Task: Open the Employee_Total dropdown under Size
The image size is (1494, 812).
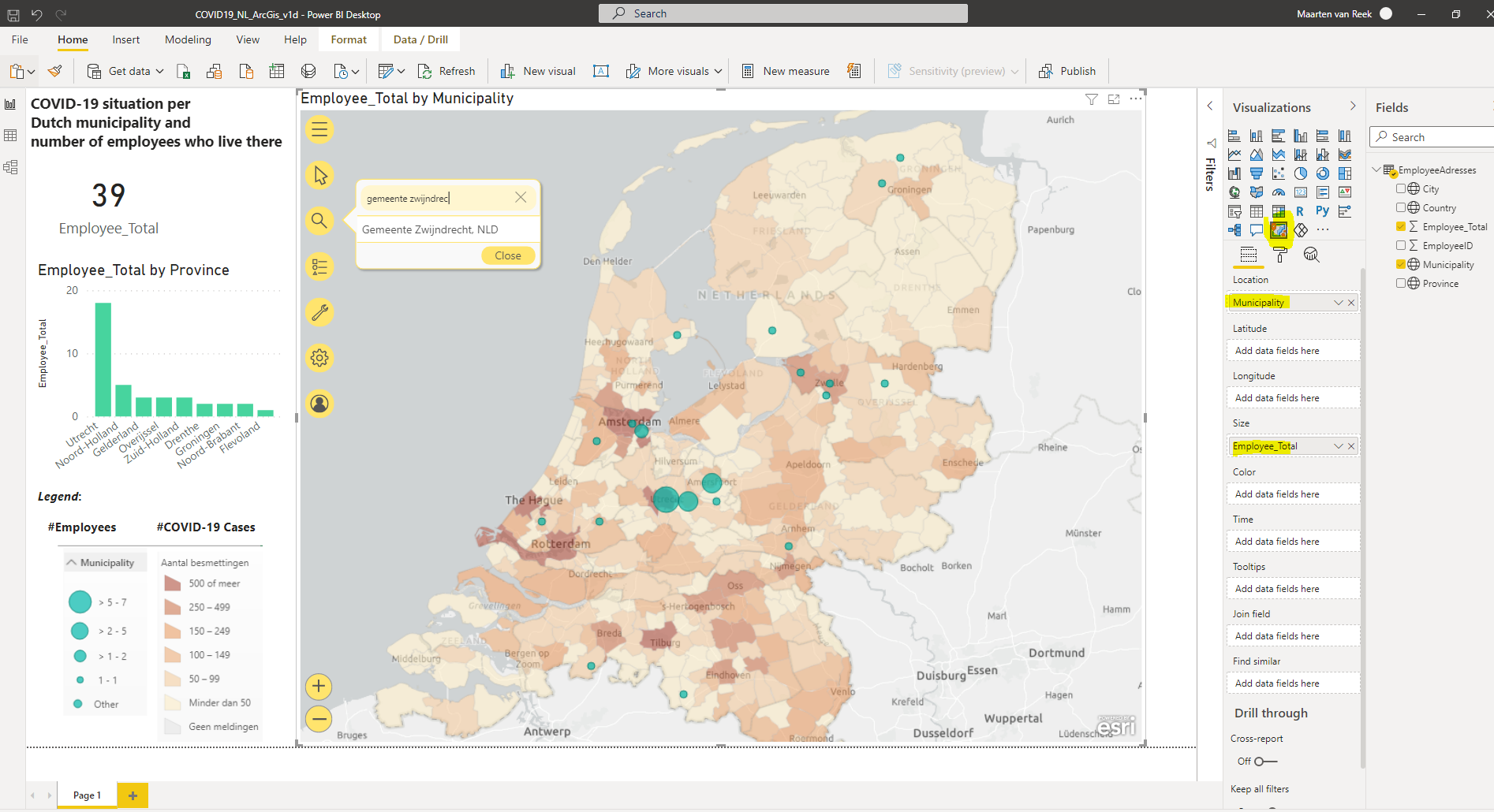Action: 1338,445
